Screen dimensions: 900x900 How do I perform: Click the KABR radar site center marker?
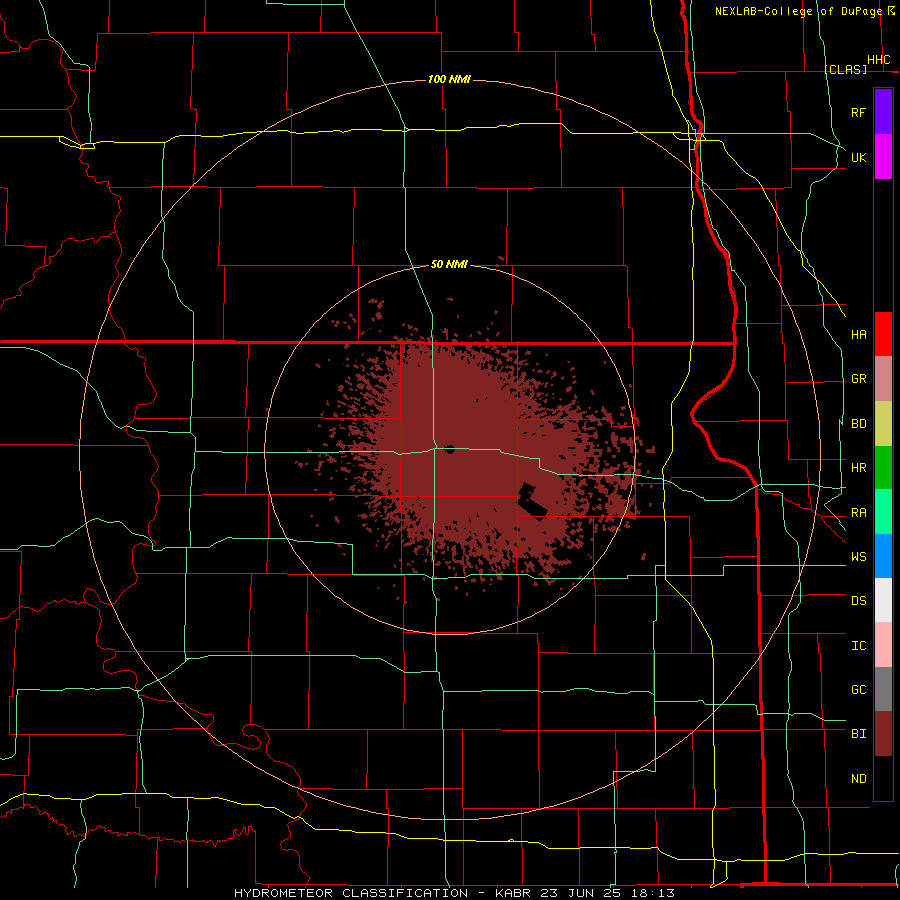pyautogui.click(x=450, y=449)
